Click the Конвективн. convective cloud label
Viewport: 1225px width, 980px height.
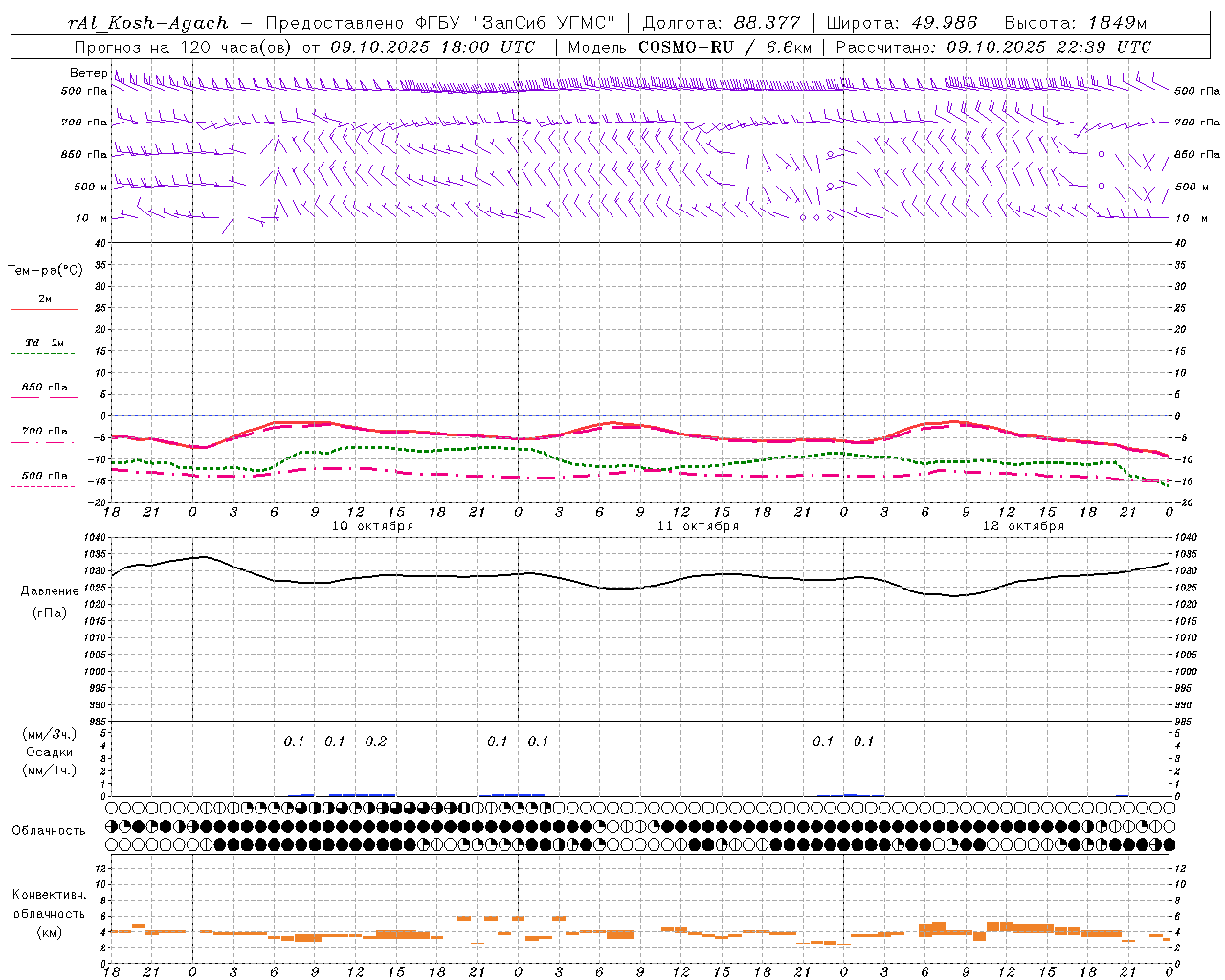click(49, 895)
